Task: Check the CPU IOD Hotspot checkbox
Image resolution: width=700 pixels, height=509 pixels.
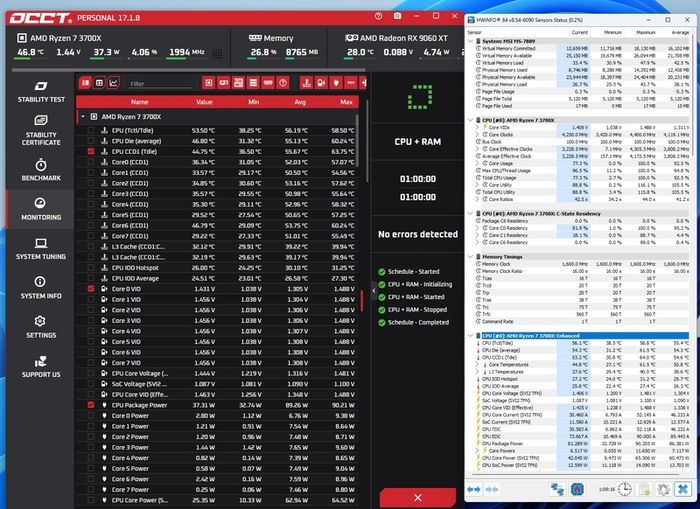Action: click(91, 268)
